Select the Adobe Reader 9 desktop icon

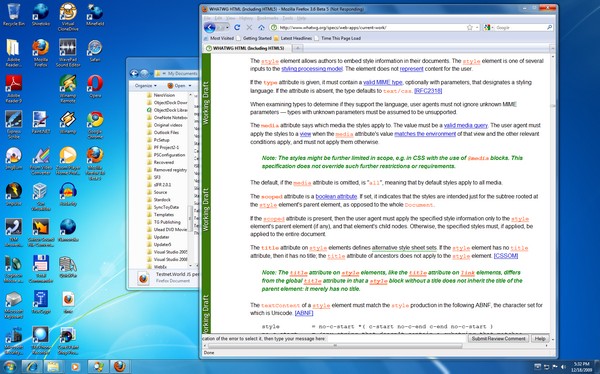[x=14, y=89]
